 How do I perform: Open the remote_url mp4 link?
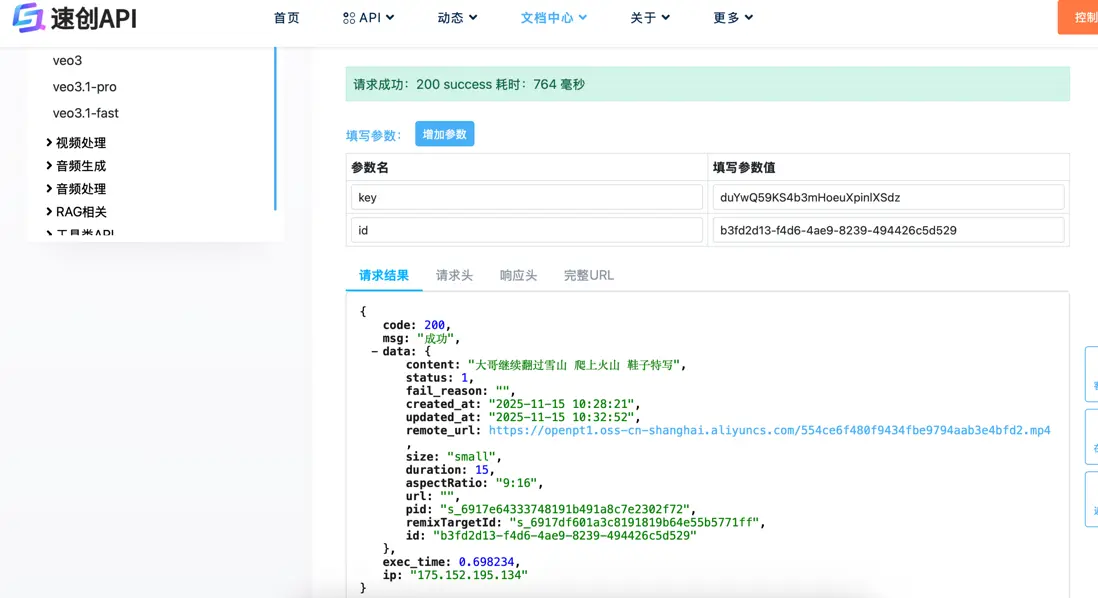770,430
